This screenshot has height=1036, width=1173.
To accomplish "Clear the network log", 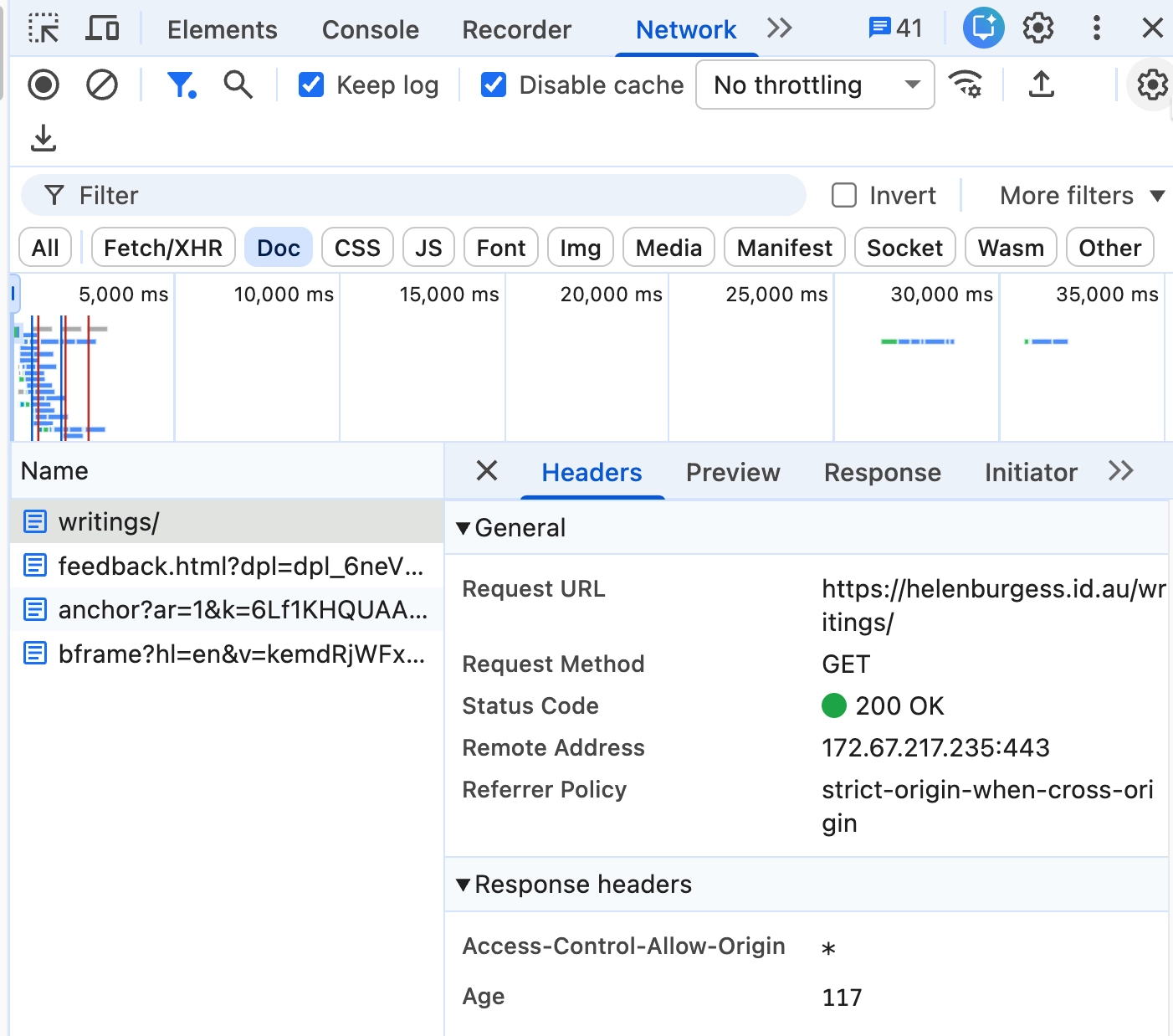I will (x=102, y=85).
